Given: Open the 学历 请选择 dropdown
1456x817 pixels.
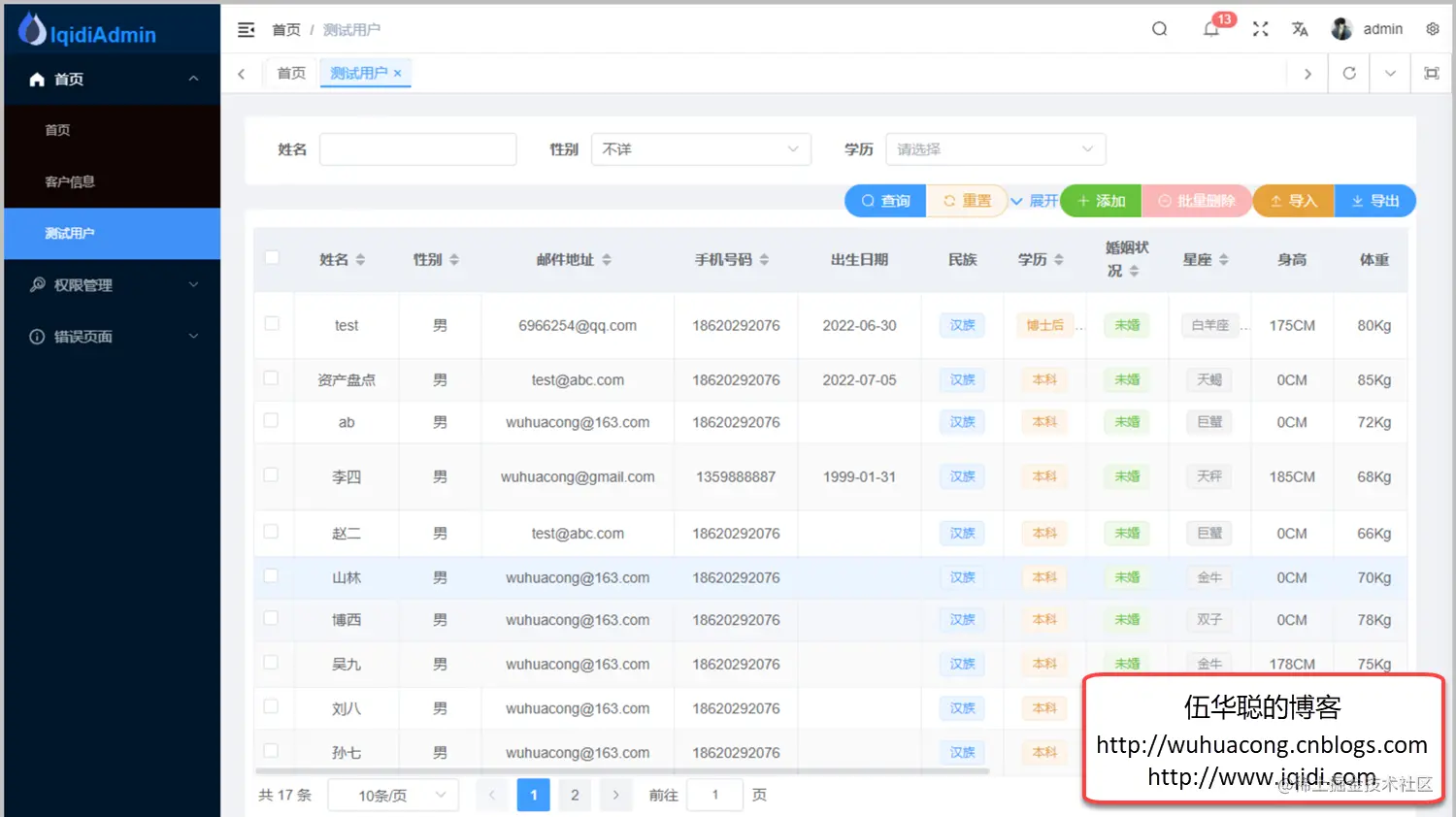Looking at the screenshot, I should 995,149.
